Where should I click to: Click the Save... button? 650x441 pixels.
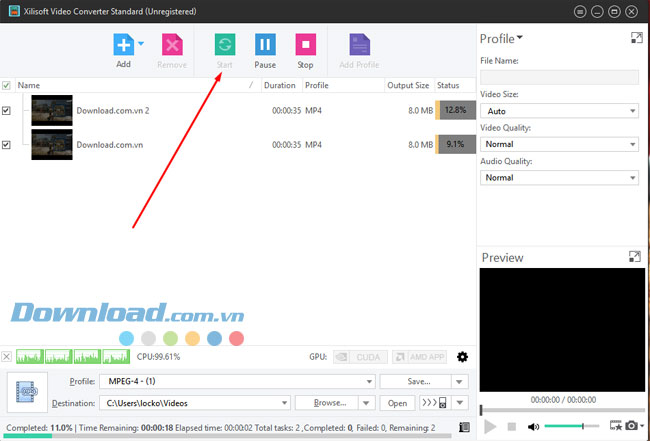coord(415,381)
